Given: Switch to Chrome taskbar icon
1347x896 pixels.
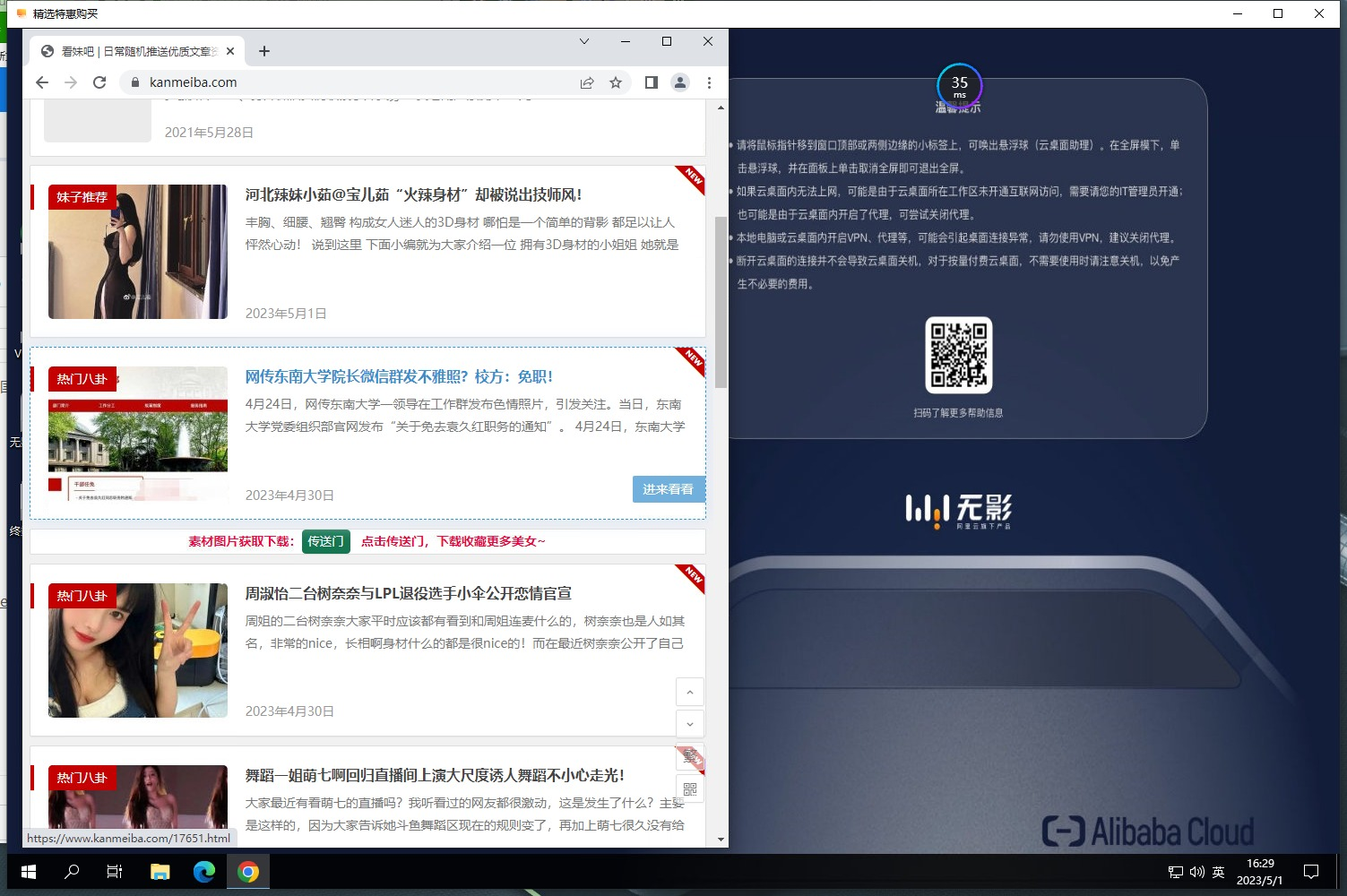Looking at the screenshot, I should click(248, 872).
